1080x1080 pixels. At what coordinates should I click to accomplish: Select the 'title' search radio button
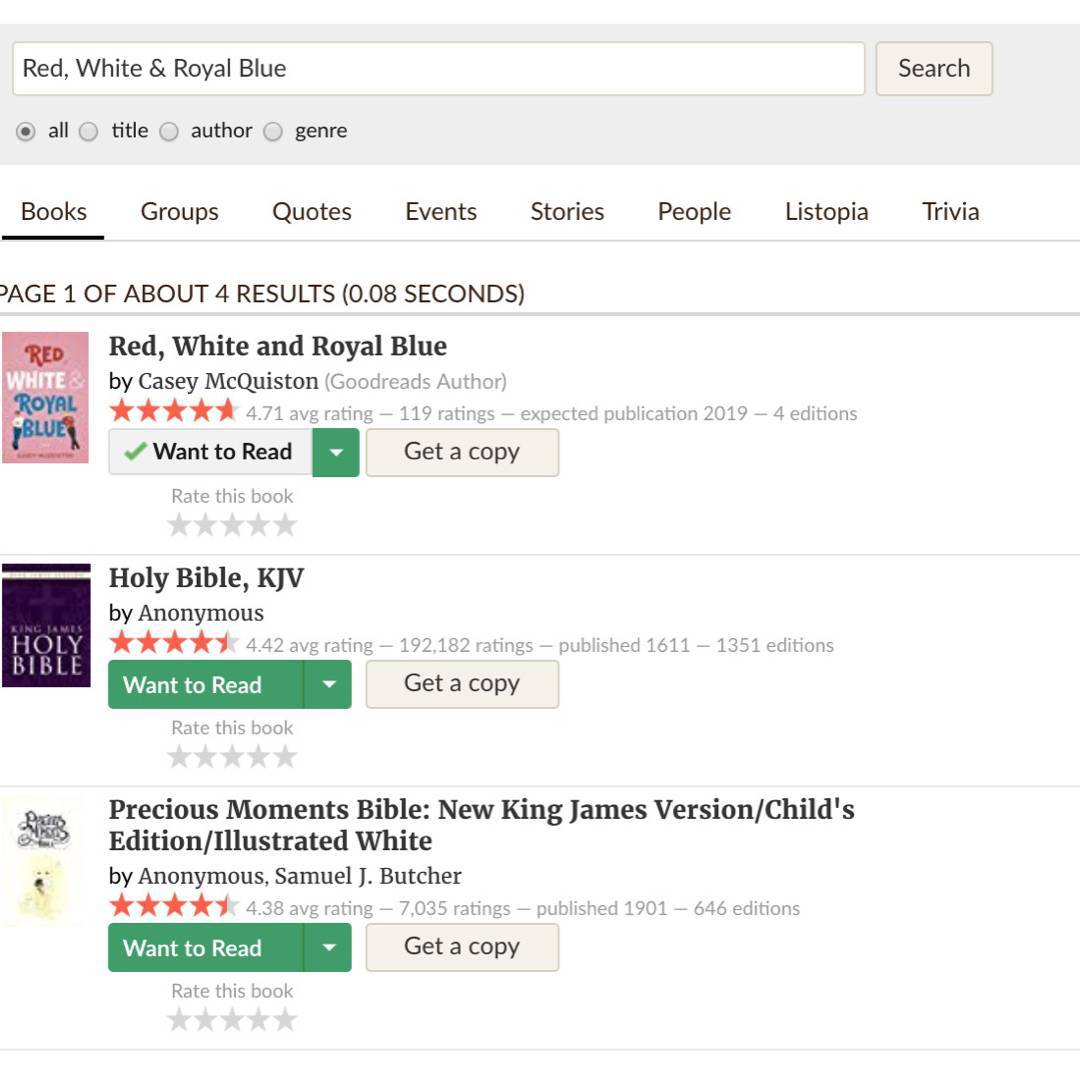coord(89,131)
